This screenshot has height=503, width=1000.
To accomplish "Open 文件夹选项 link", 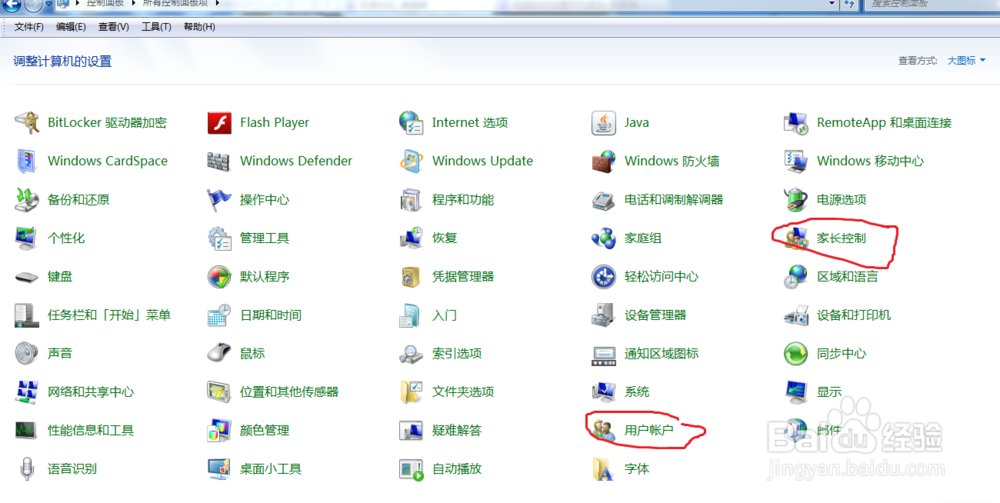I will [463, 391].
